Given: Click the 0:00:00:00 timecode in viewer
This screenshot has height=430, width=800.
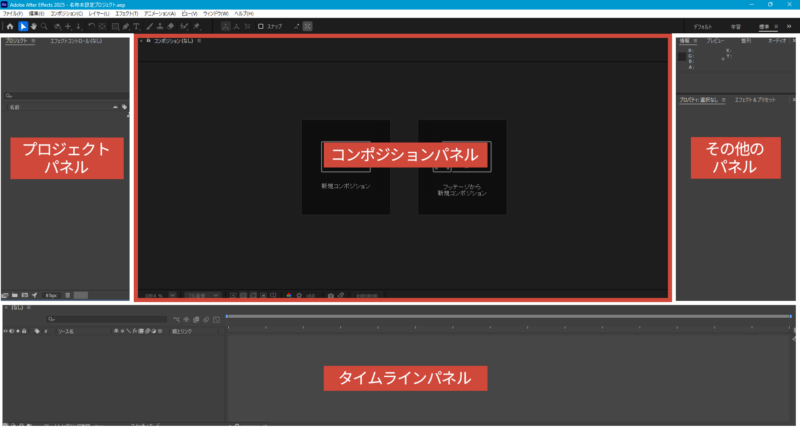Looking at the screenshot, I should (x=367, y=295).
